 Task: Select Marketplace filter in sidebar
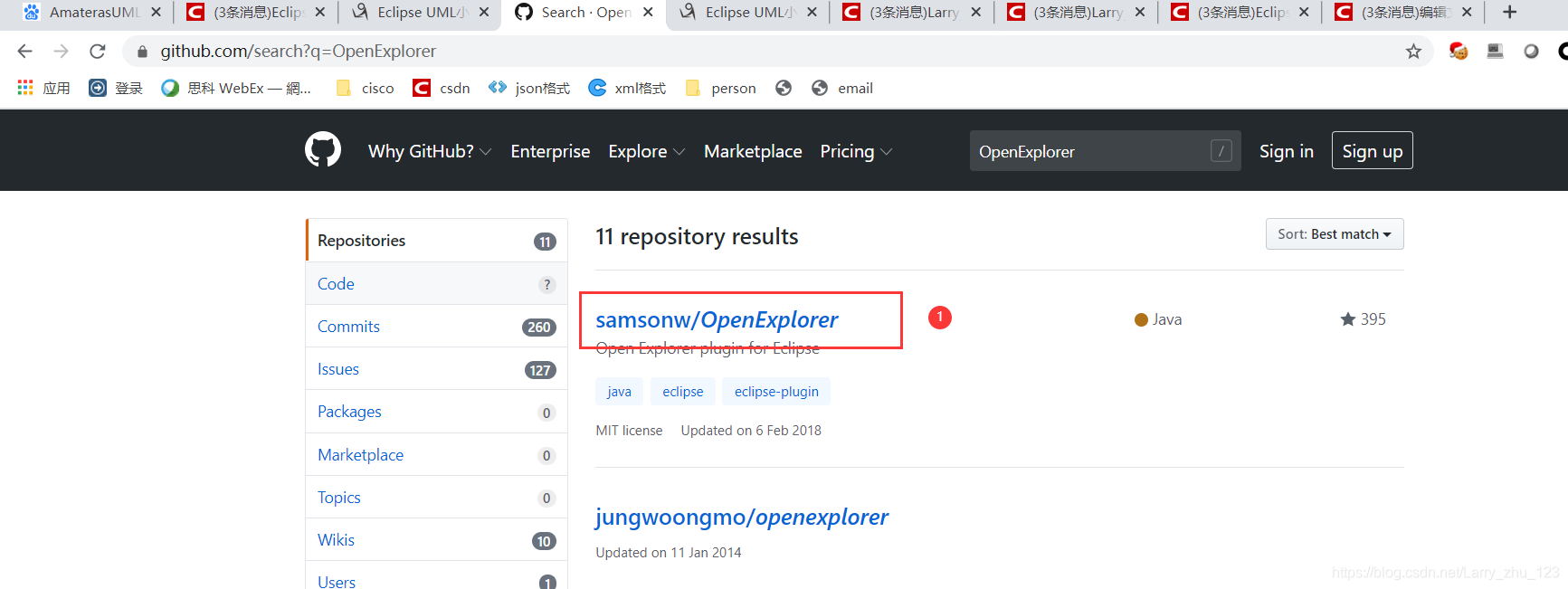click(437, 454)
